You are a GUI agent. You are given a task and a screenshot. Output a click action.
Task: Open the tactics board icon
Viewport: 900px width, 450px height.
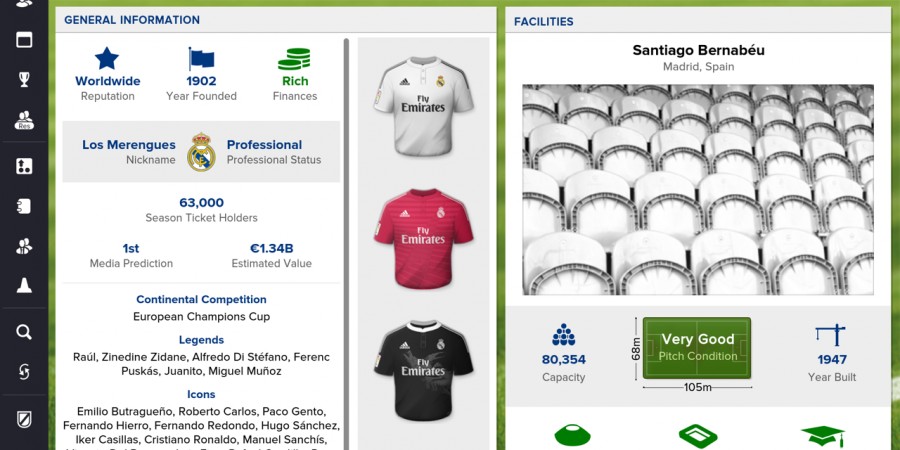[x=24, y=166]
